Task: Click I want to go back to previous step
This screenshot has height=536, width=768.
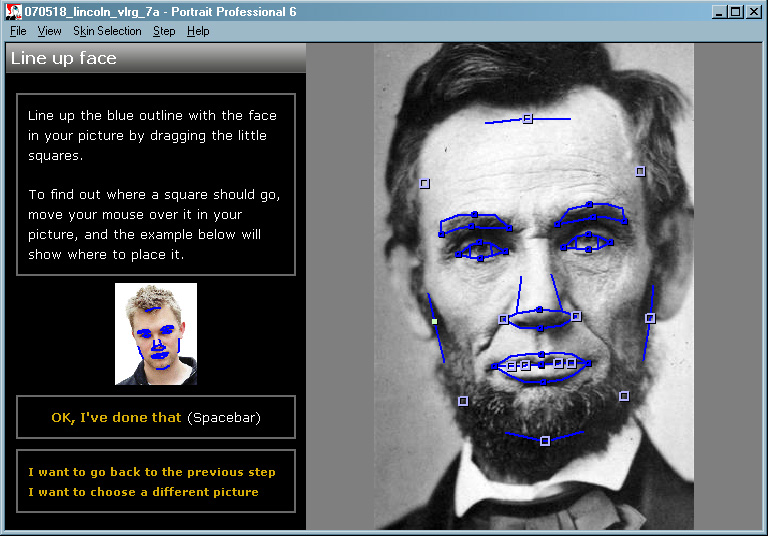Action: point(152,472)
